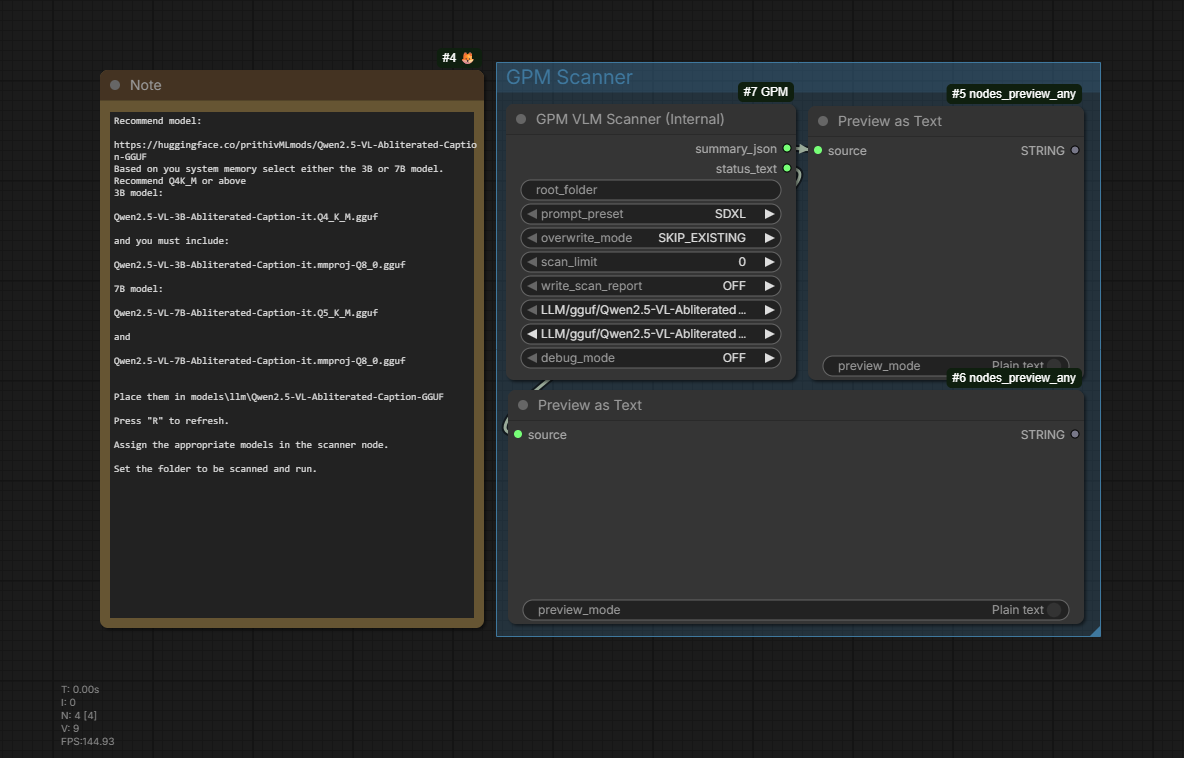Decrease scan_limit with its left arrow
The width and height of the screenshot is (1184, 758).
[532, 262]
